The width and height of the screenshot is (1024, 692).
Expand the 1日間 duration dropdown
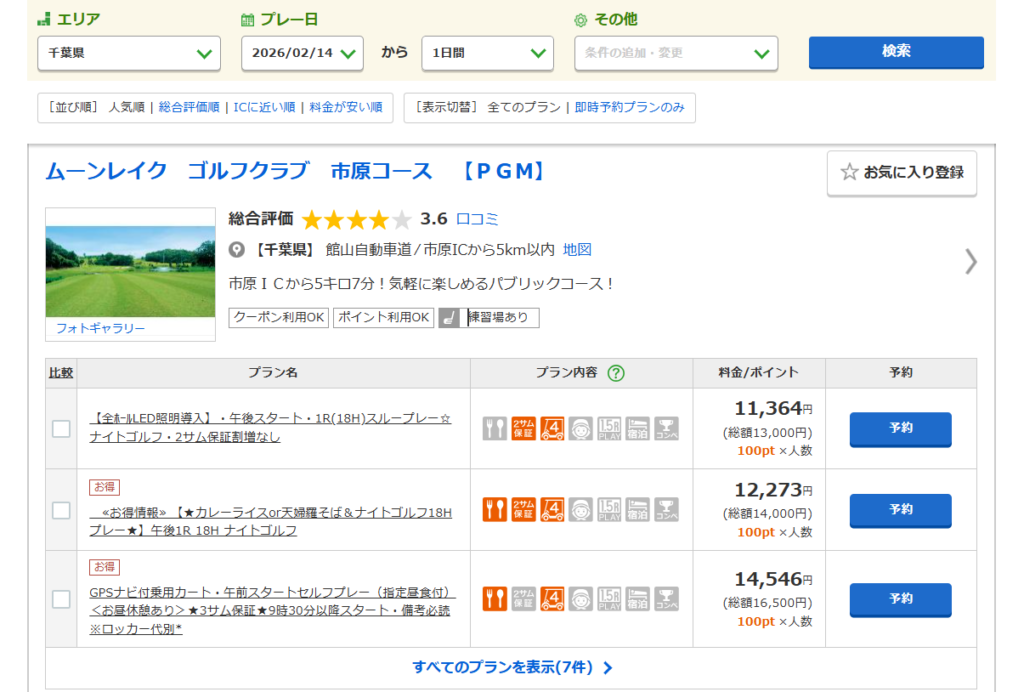pos(487,54)
